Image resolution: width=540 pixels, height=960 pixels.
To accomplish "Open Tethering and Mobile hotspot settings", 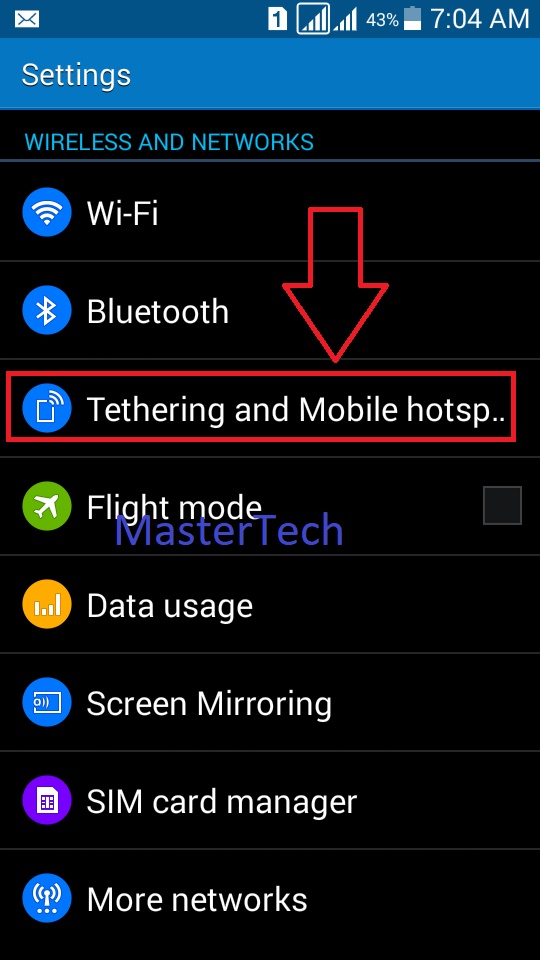I will coord(270,408).
